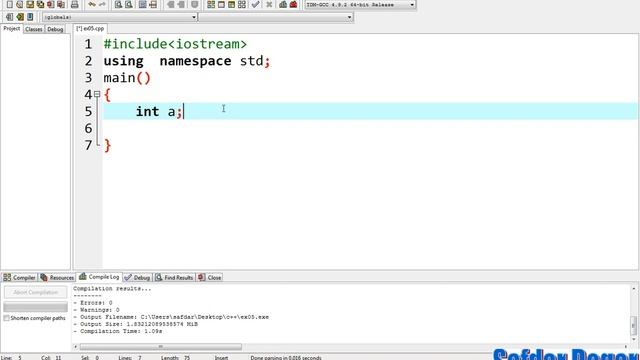Click the Abort Compilation button
640x360 pixels.
(x=36, y=292)
